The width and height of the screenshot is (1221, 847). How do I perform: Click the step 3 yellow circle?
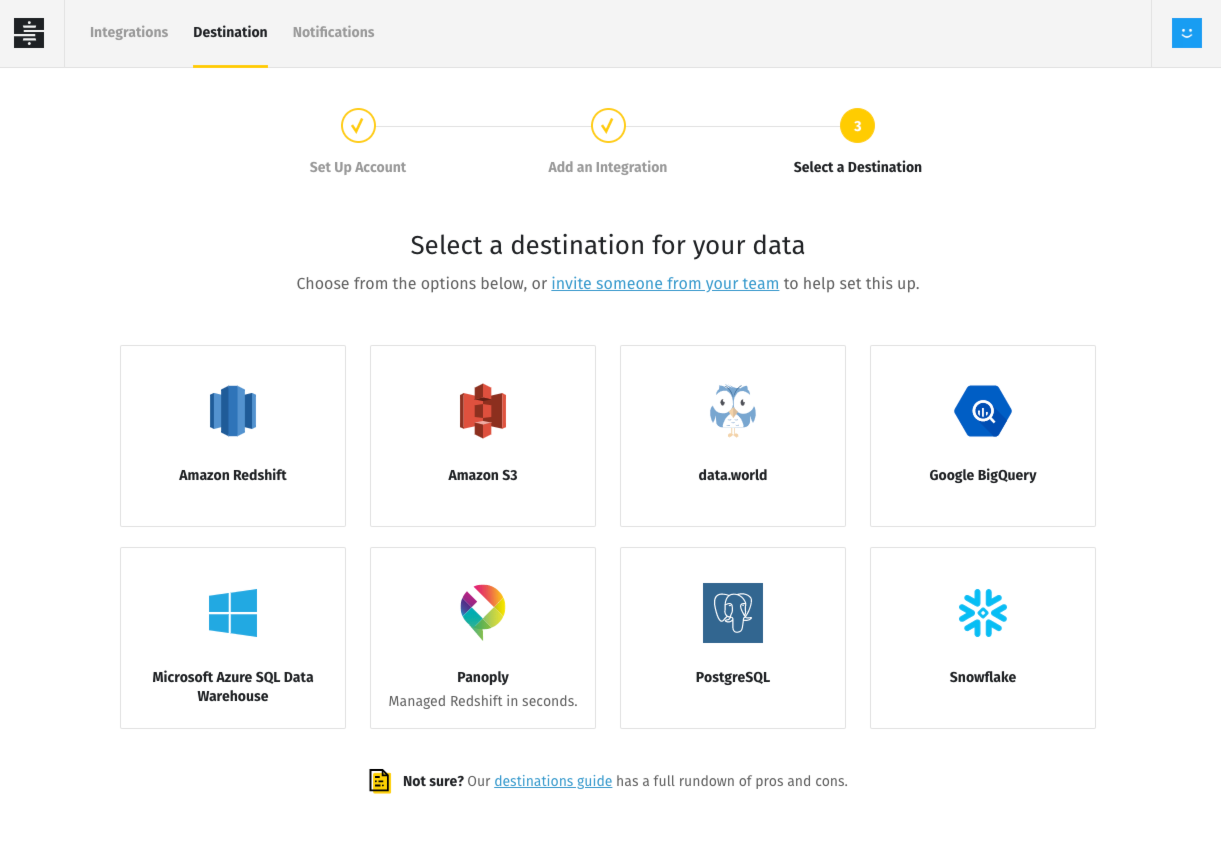(x=858, y=126)
